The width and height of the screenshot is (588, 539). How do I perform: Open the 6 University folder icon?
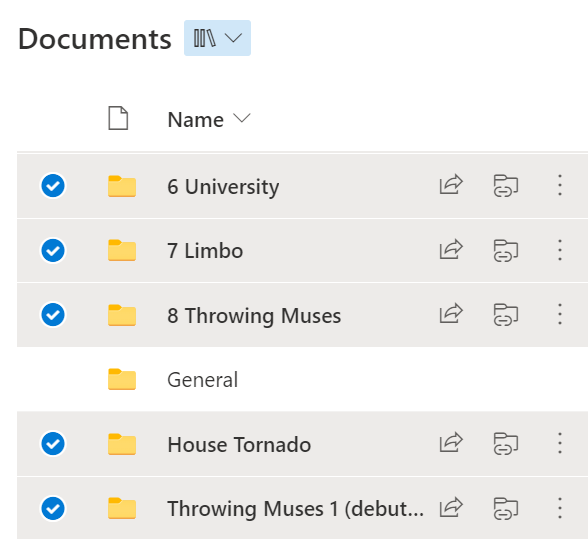click(122, 186)
